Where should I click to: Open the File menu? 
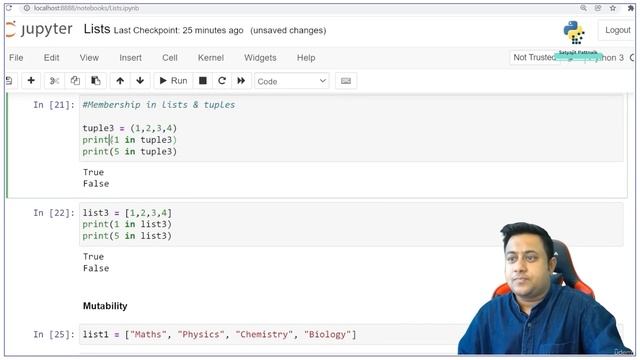[x=16, y=58]
